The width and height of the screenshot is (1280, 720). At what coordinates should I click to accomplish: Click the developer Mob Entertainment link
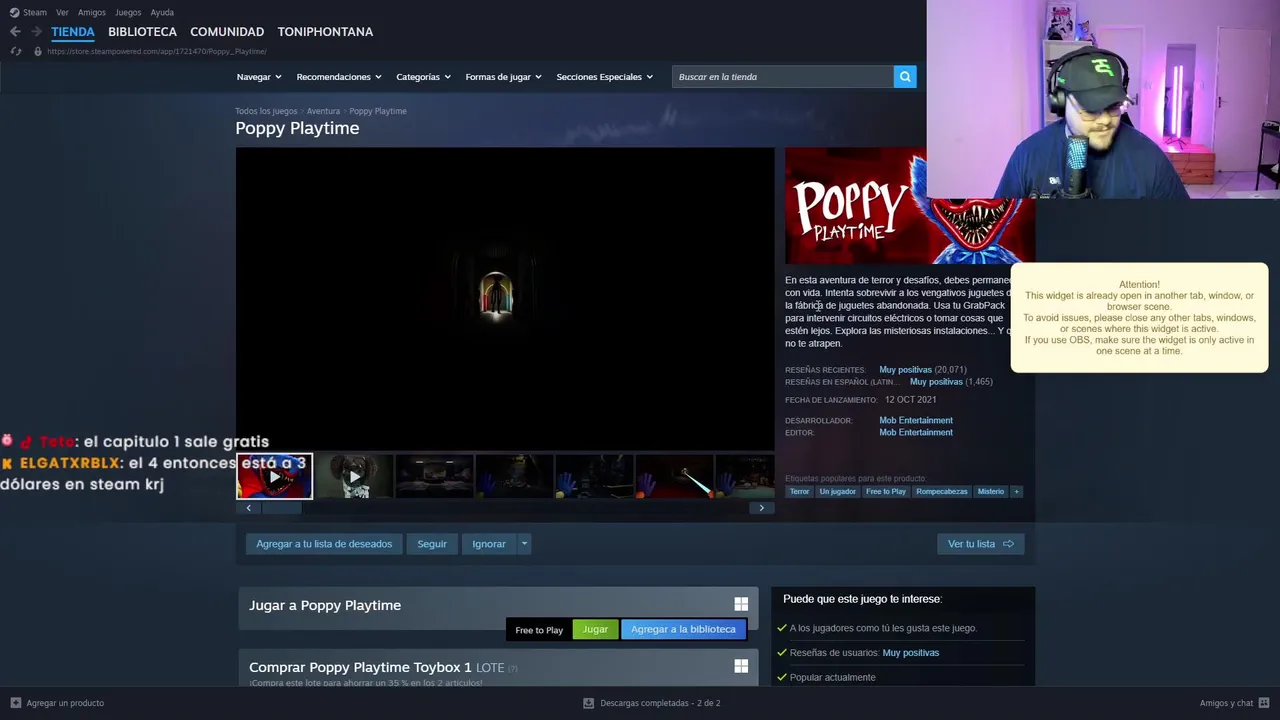916,421
